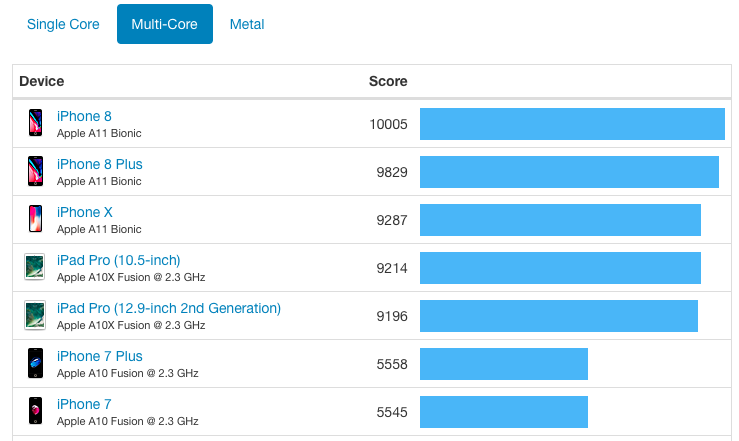
Task: Open the iPad Pro (10.5-inch) link
Action: tap(119, 260)
